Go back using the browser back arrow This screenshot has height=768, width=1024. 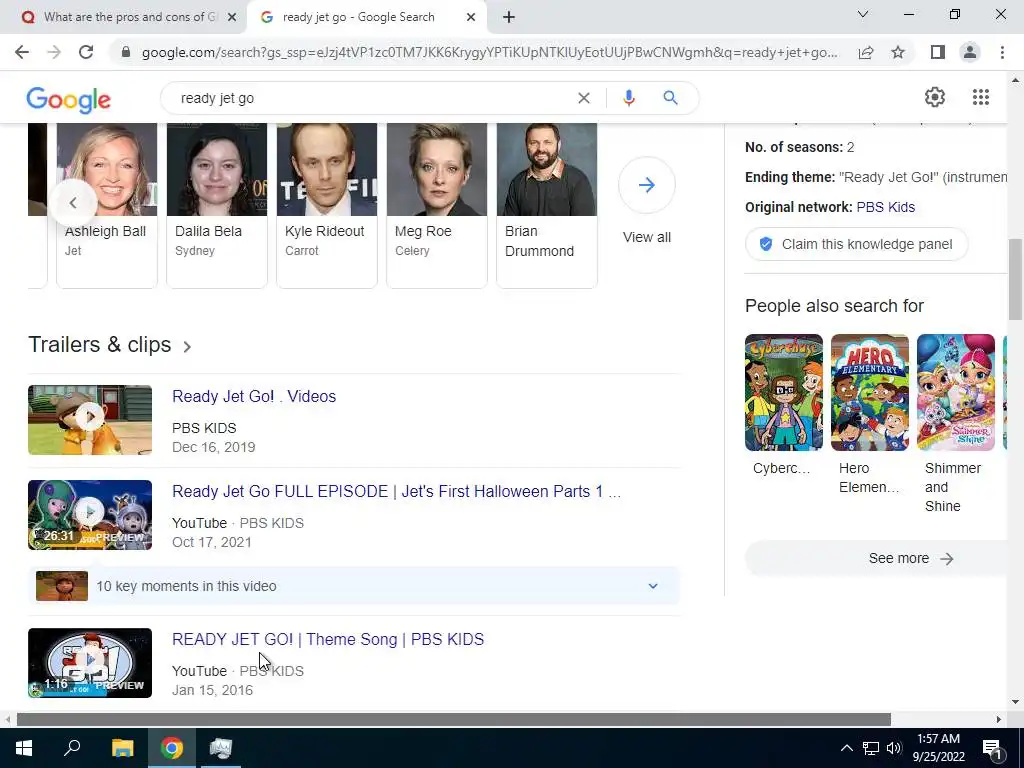click(x=22, y=52)
